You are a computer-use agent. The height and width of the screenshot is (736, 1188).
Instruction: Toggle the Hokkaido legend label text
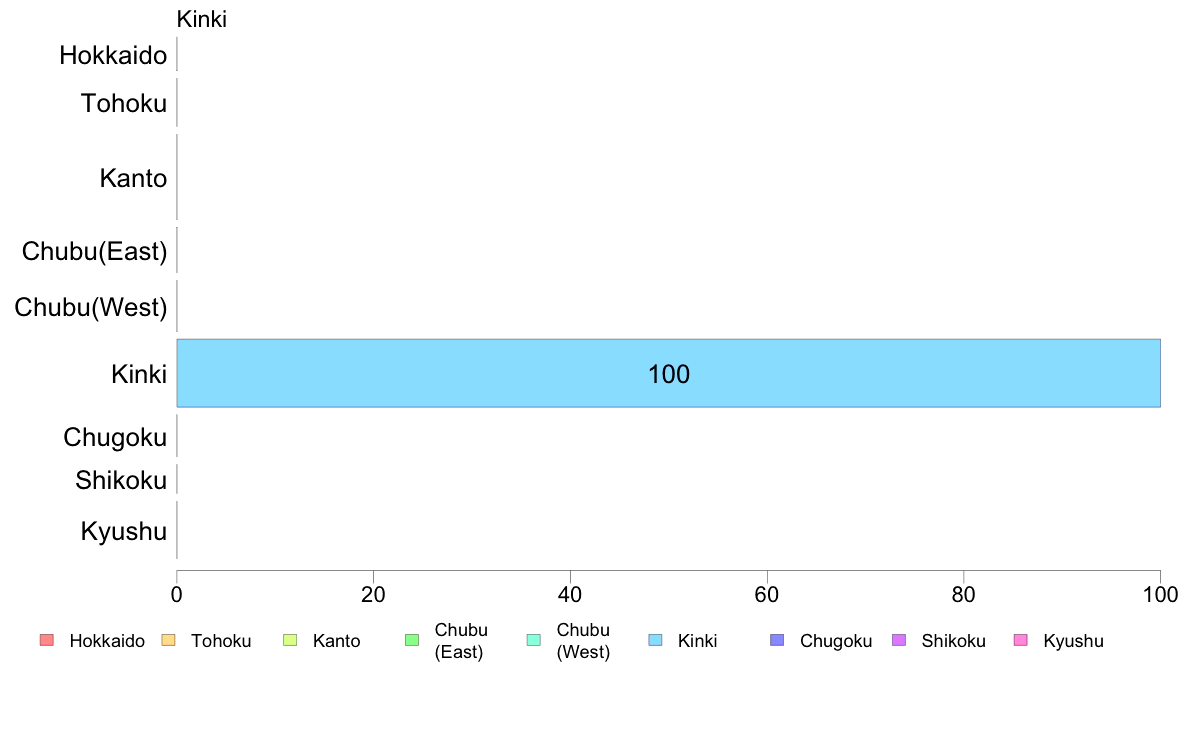click(107, 641)
